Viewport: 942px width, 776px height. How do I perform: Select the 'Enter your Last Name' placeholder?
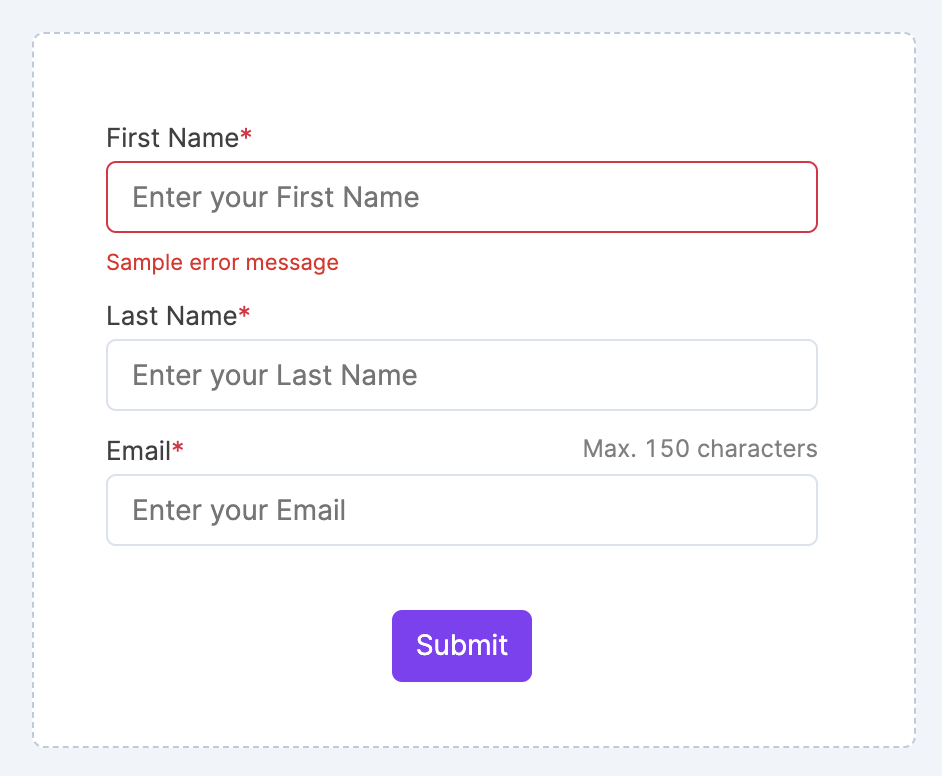click(274, 375)
